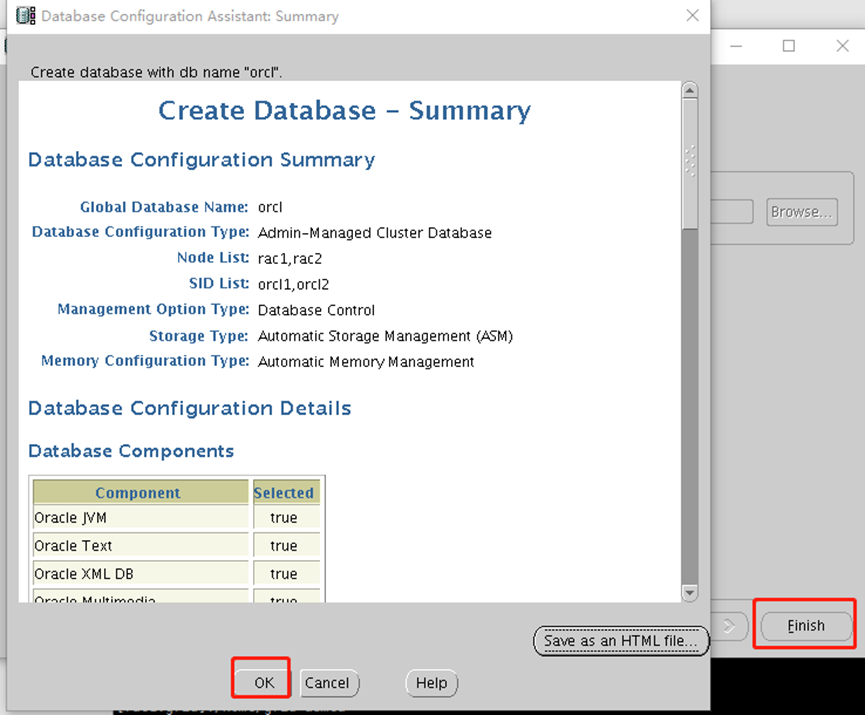
Task: Click the true value for Oracle JVM
Action: [x=286, y=518]
